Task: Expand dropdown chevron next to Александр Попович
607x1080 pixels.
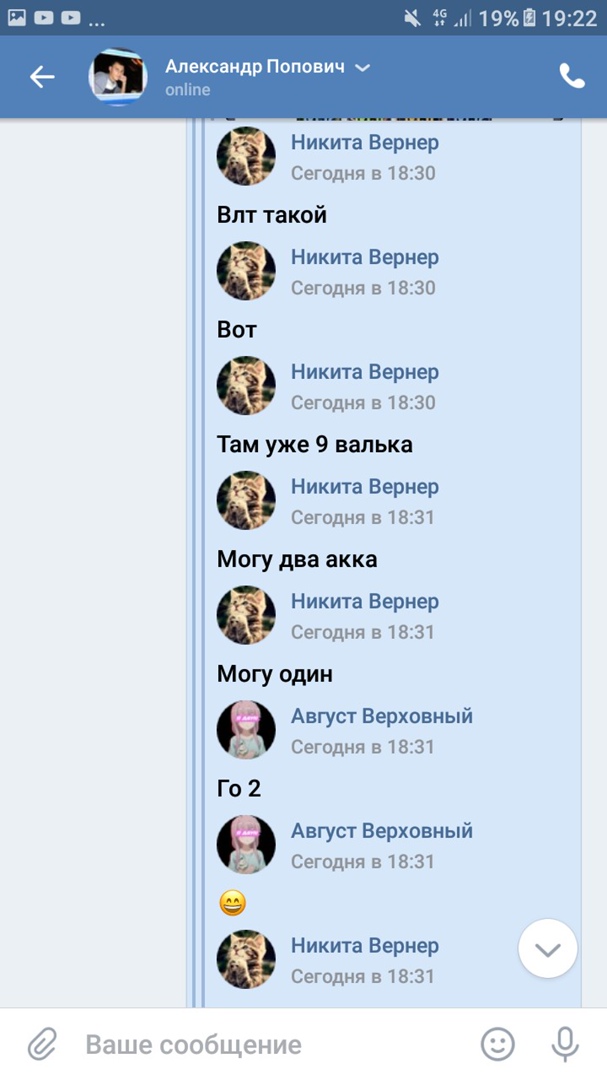Action: point(363,67)
